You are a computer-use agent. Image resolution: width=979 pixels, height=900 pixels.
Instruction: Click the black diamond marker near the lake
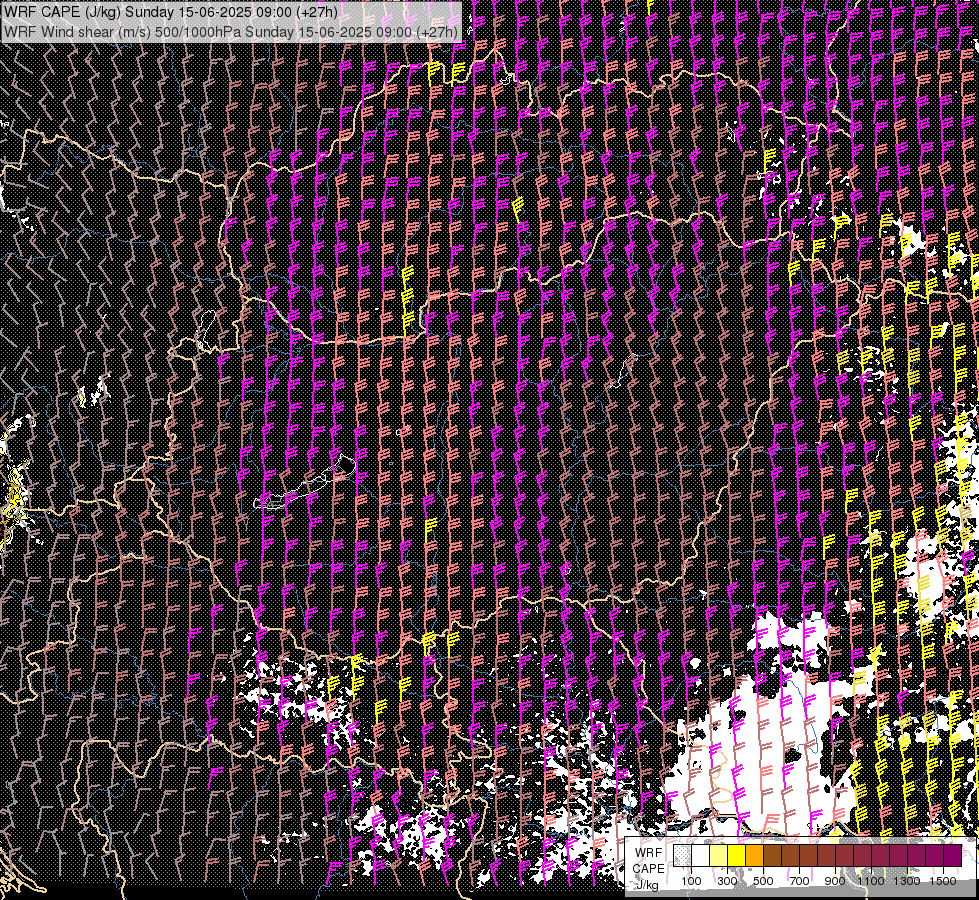click(x=346, y=465)
